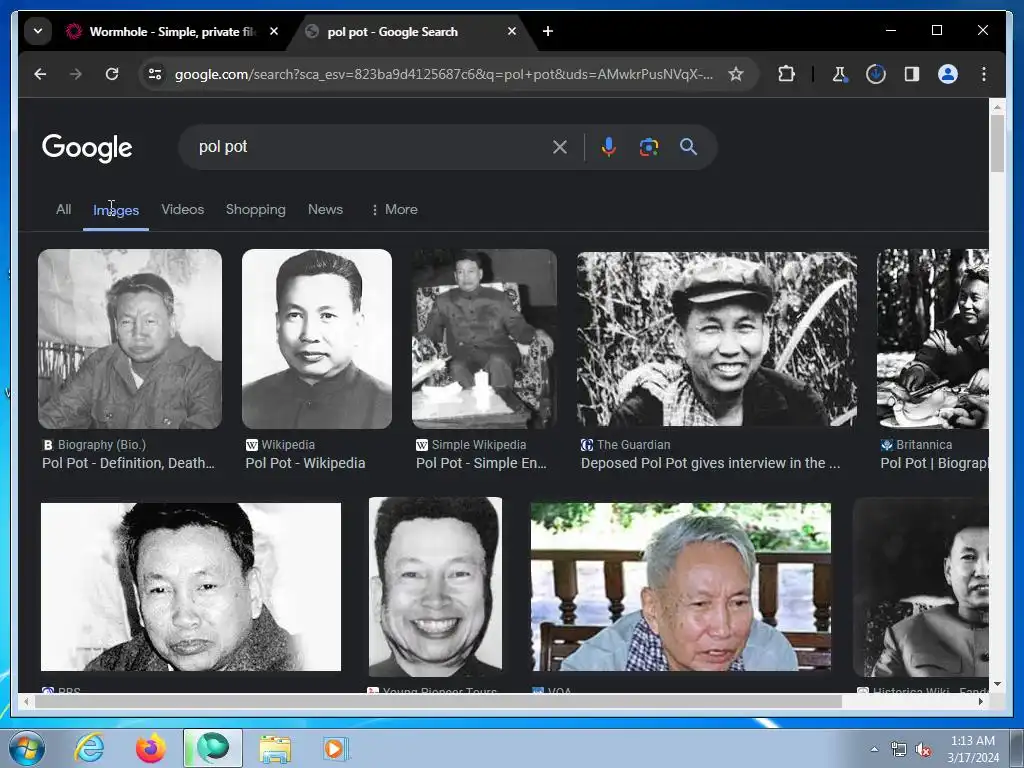Start voice search with microphone

[609, 147]
